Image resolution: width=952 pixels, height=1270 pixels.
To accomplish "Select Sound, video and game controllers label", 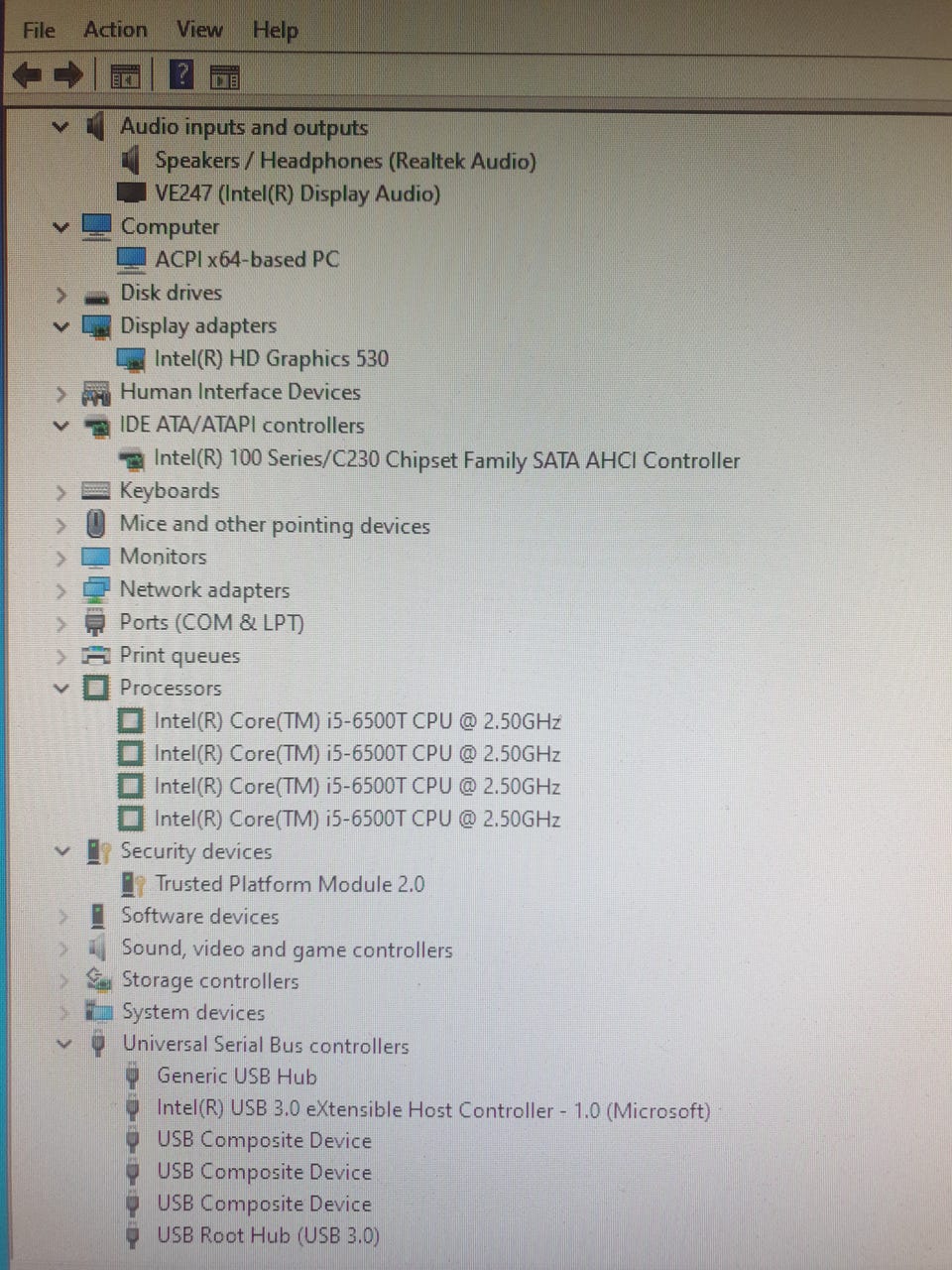I will pos(287,950).
